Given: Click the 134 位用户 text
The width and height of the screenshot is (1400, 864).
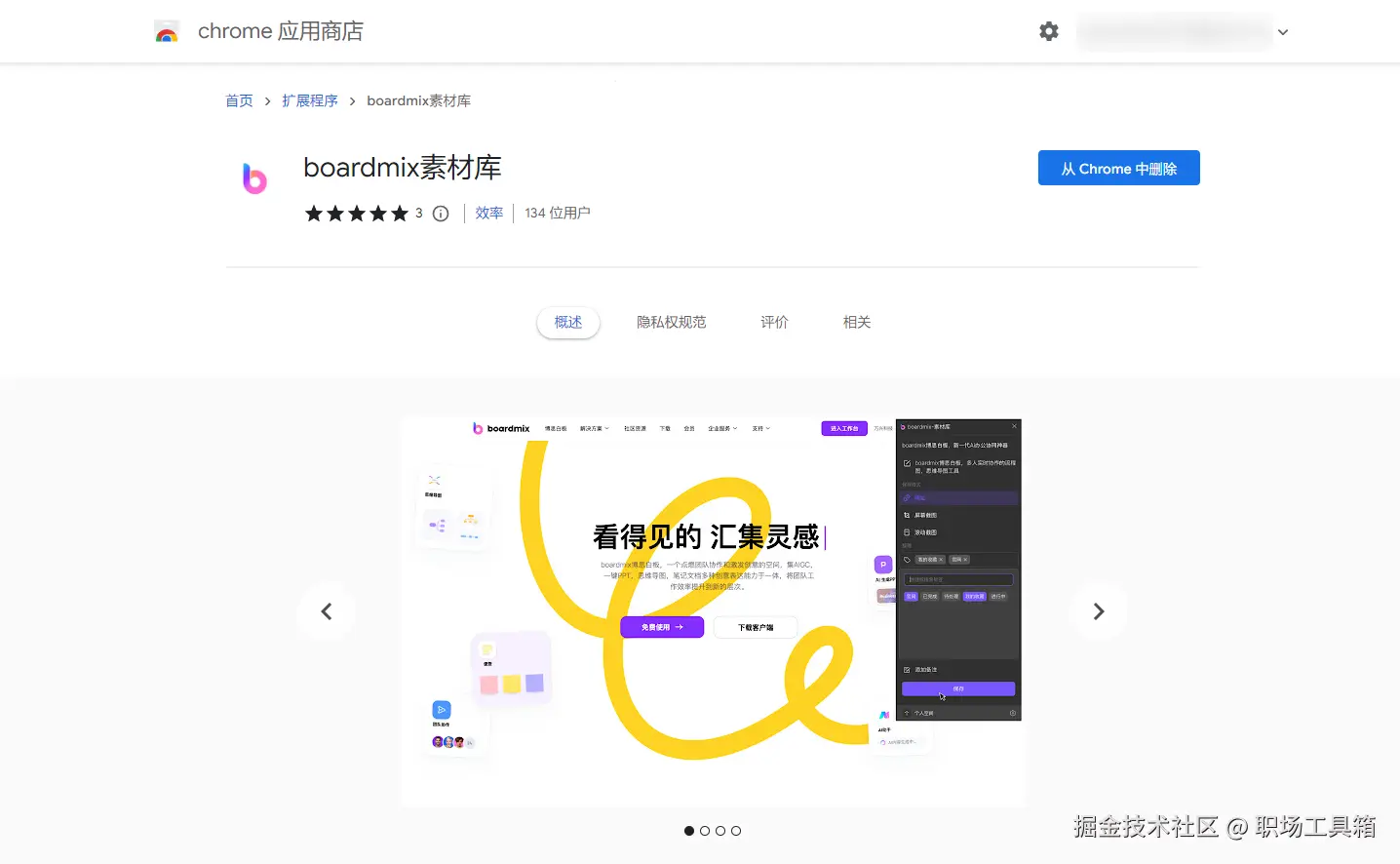Looking at the screenshot, I should (x=558, y=213).
